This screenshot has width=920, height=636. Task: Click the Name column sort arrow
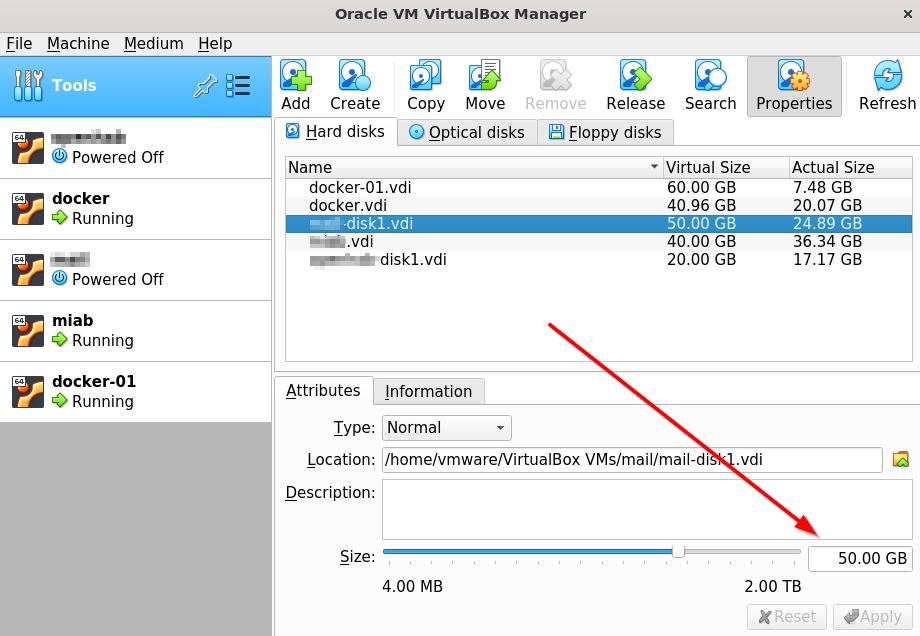654,167
